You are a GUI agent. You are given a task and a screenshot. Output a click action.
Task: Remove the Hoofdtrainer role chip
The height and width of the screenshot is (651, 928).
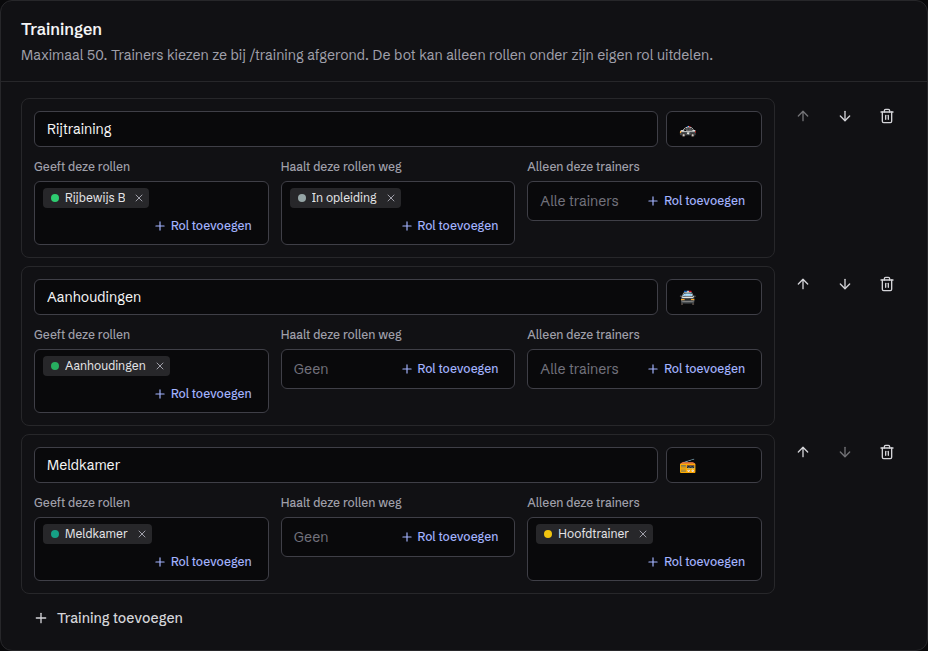coord(643,534)
